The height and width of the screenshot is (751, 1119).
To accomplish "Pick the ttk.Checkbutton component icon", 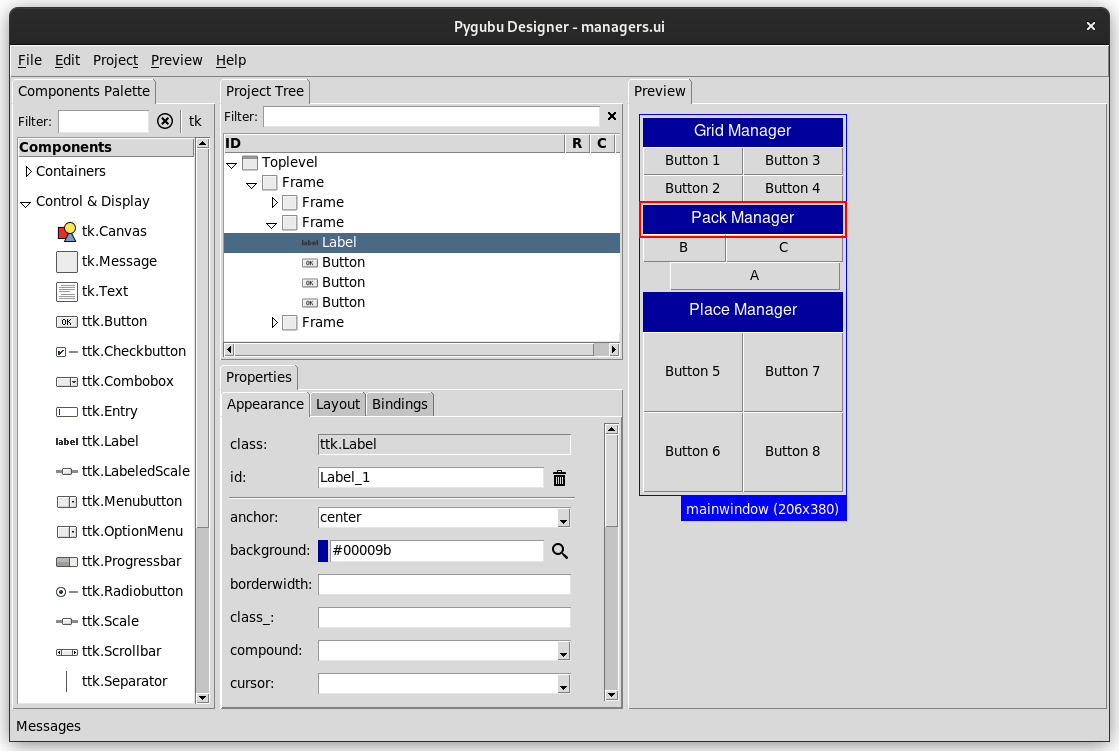I will click(66, 351).
